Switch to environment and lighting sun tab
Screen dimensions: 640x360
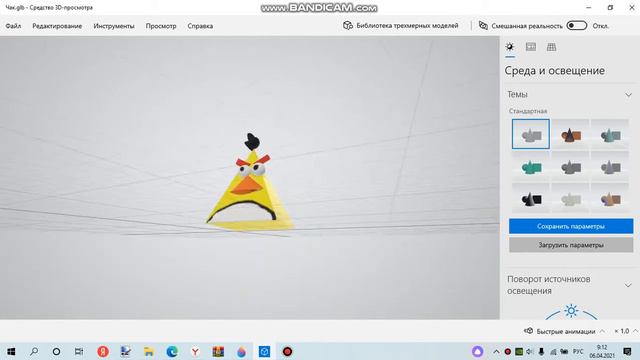click(x=510, y=47)
